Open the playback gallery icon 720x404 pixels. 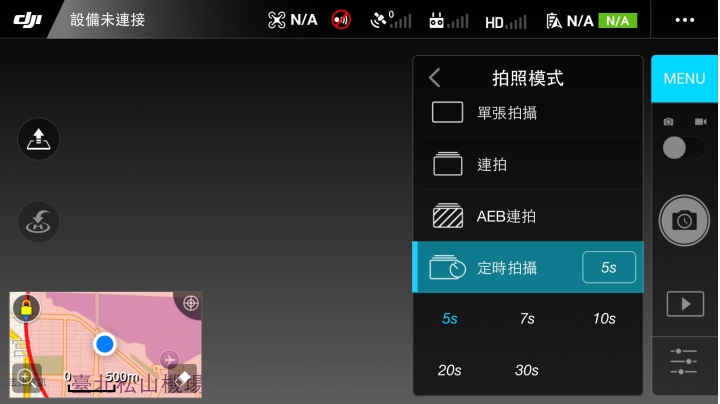click(x=685, y=303)
